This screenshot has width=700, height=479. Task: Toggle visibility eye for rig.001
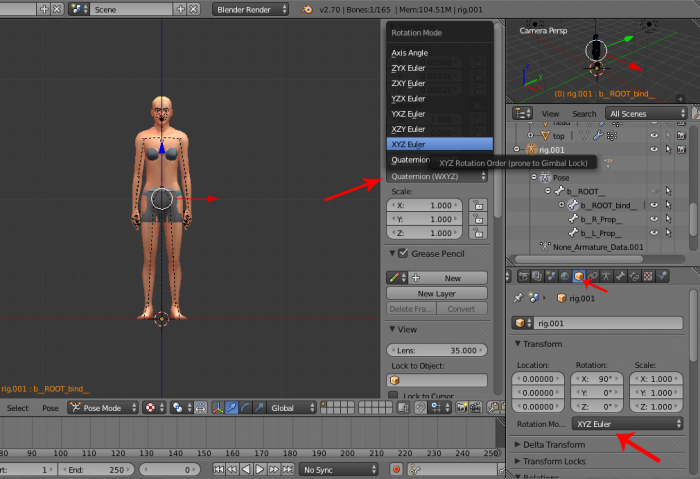tap(654, 150)
